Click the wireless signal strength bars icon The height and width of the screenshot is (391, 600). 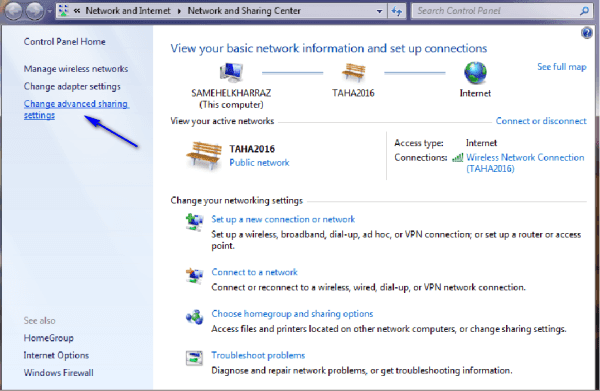pyautogui.click(x=457, y=157)
